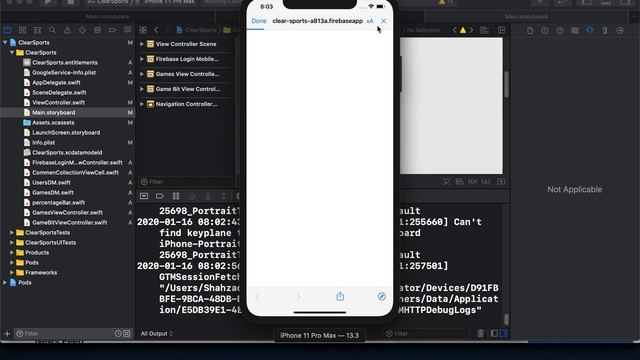This screenshot has width=640, height=360.
Task: Show the History inspector
Action: [x=544, y=30]
